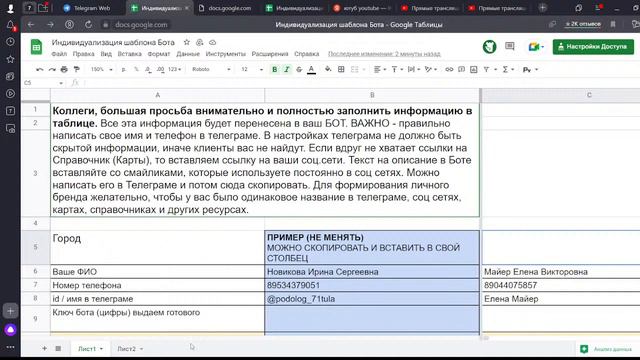The height and width of the screenshot is (360, 640).
Task: Select column A header
Action: point(158,95)
